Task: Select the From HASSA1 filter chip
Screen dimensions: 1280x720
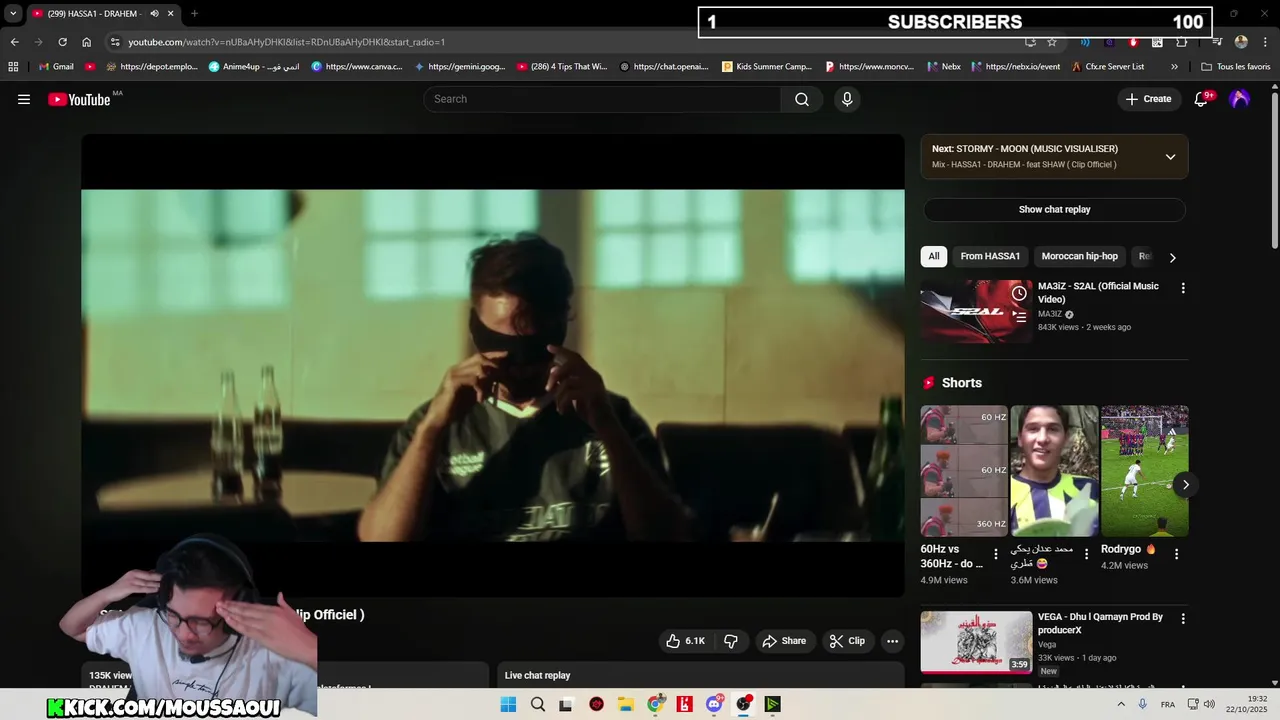Action: [990, 257]
